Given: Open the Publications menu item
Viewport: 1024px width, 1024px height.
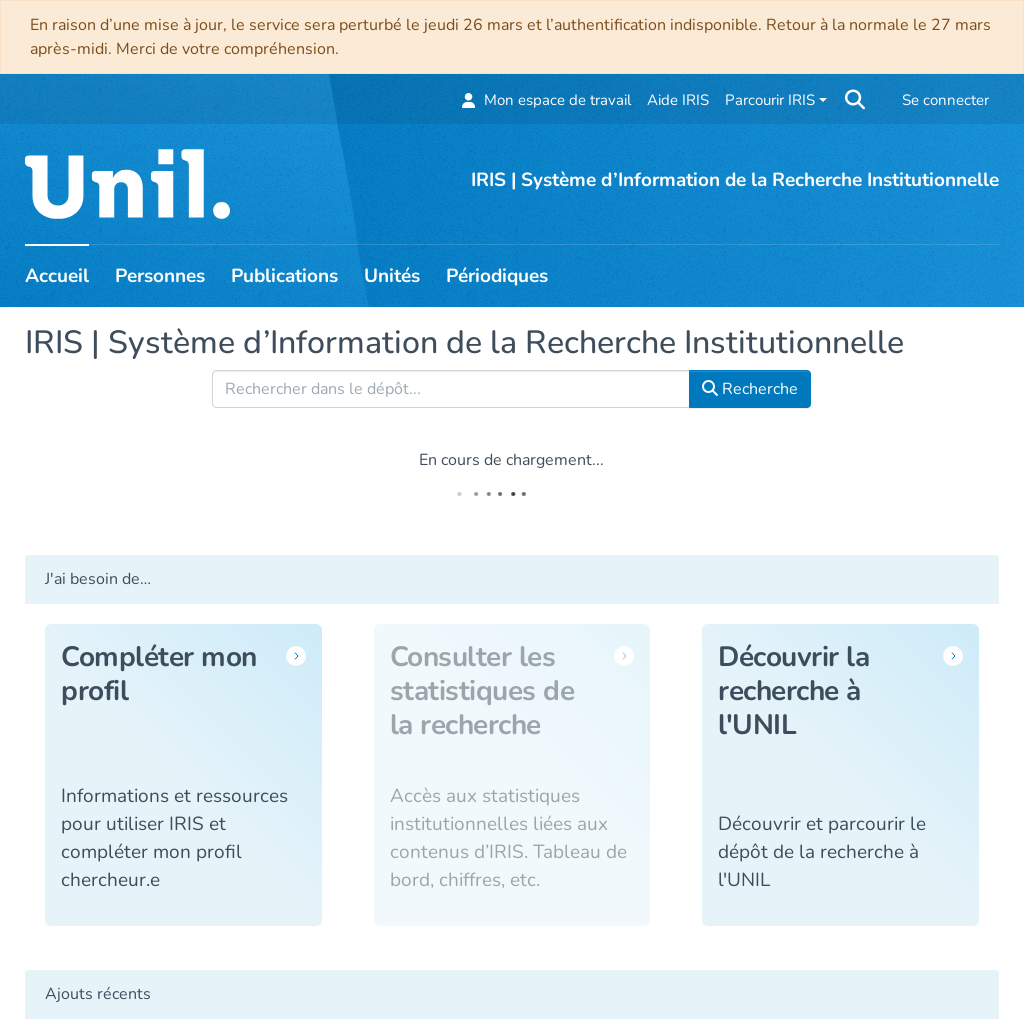Looking at the screenshot, I should (x=284, y=276).
